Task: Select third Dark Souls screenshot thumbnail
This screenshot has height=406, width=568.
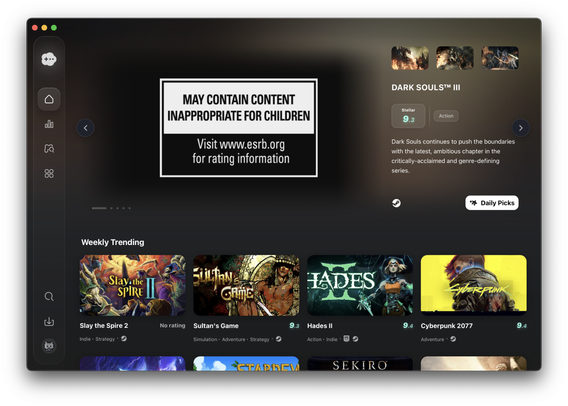Action: [x=500, y=58]
